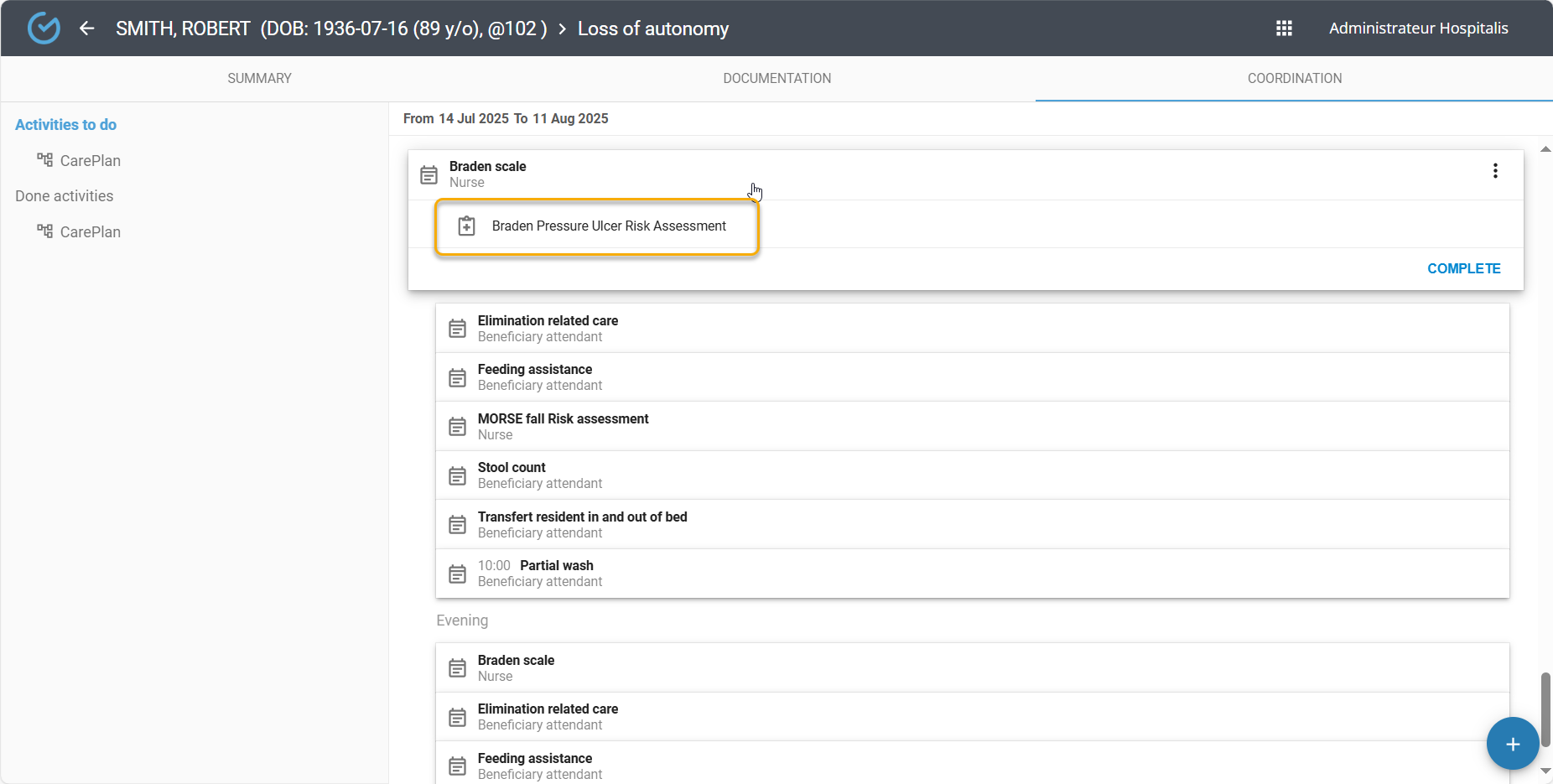The image size is (1553, 784).
Task: Click the MORSE fall Risk assessment calendar icon
Action: pos(457,427)
